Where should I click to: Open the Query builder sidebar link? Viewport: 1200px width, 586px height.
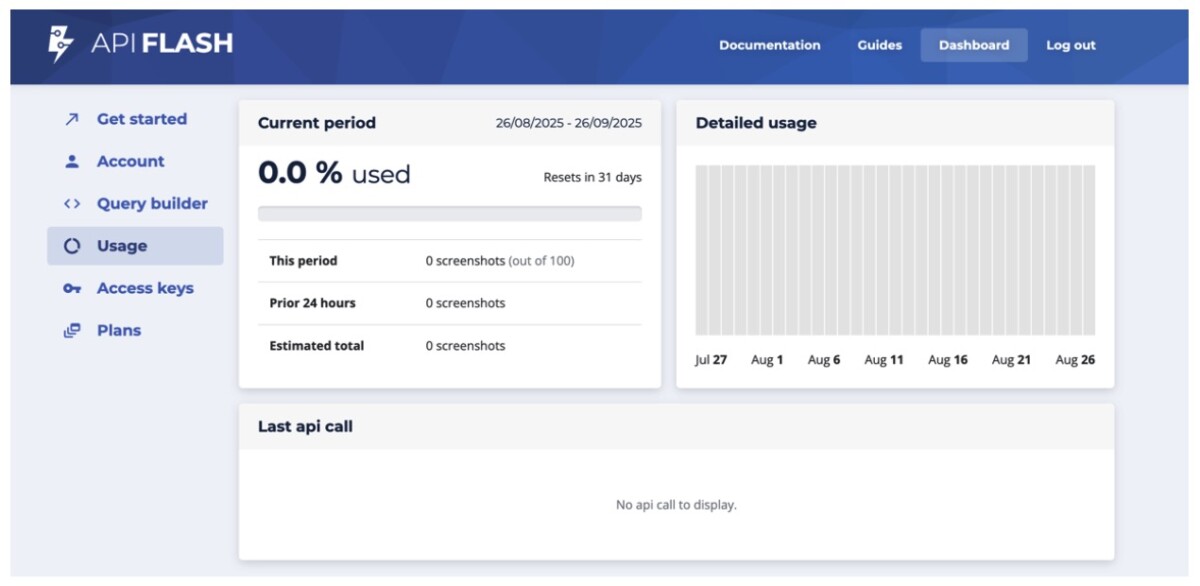(152, 204)
